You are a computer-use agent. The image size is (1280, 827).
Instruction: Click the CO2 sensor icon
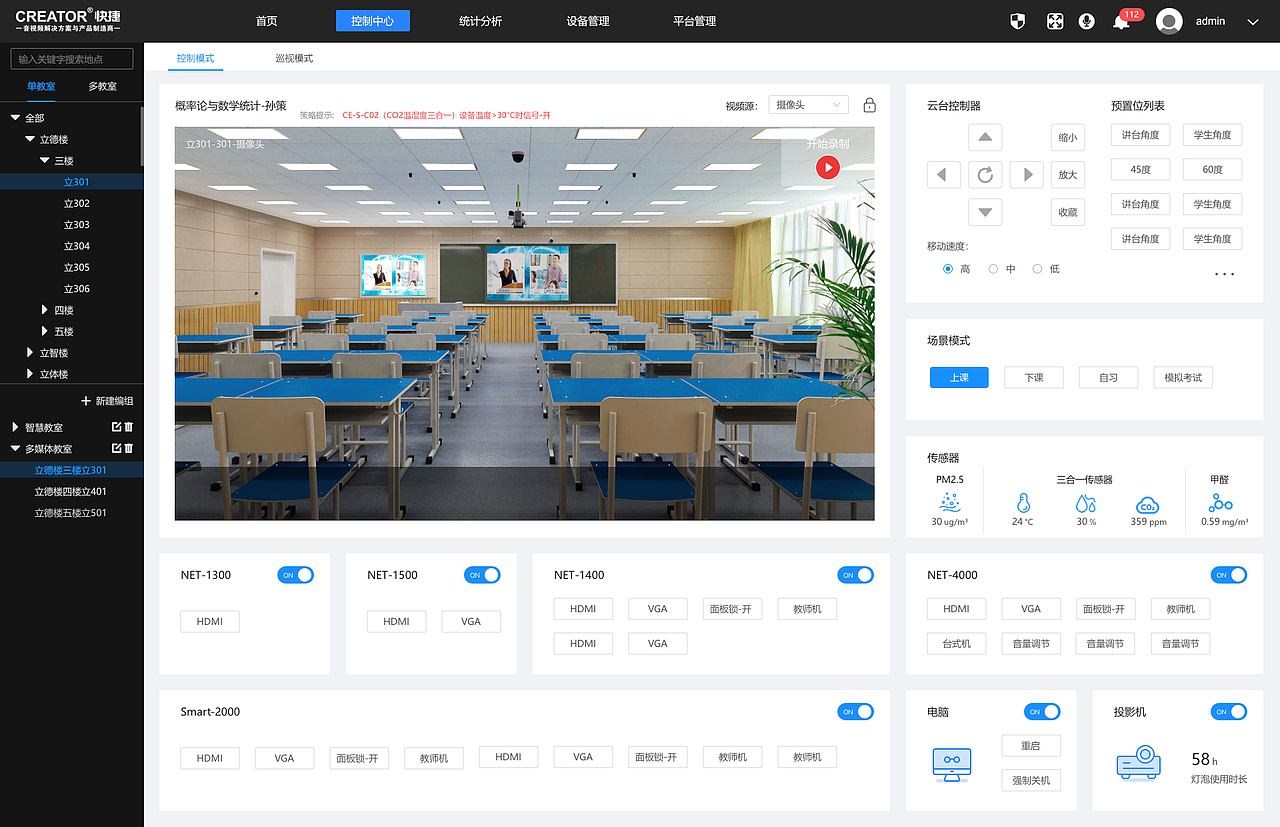click(x=1148, y=505)
